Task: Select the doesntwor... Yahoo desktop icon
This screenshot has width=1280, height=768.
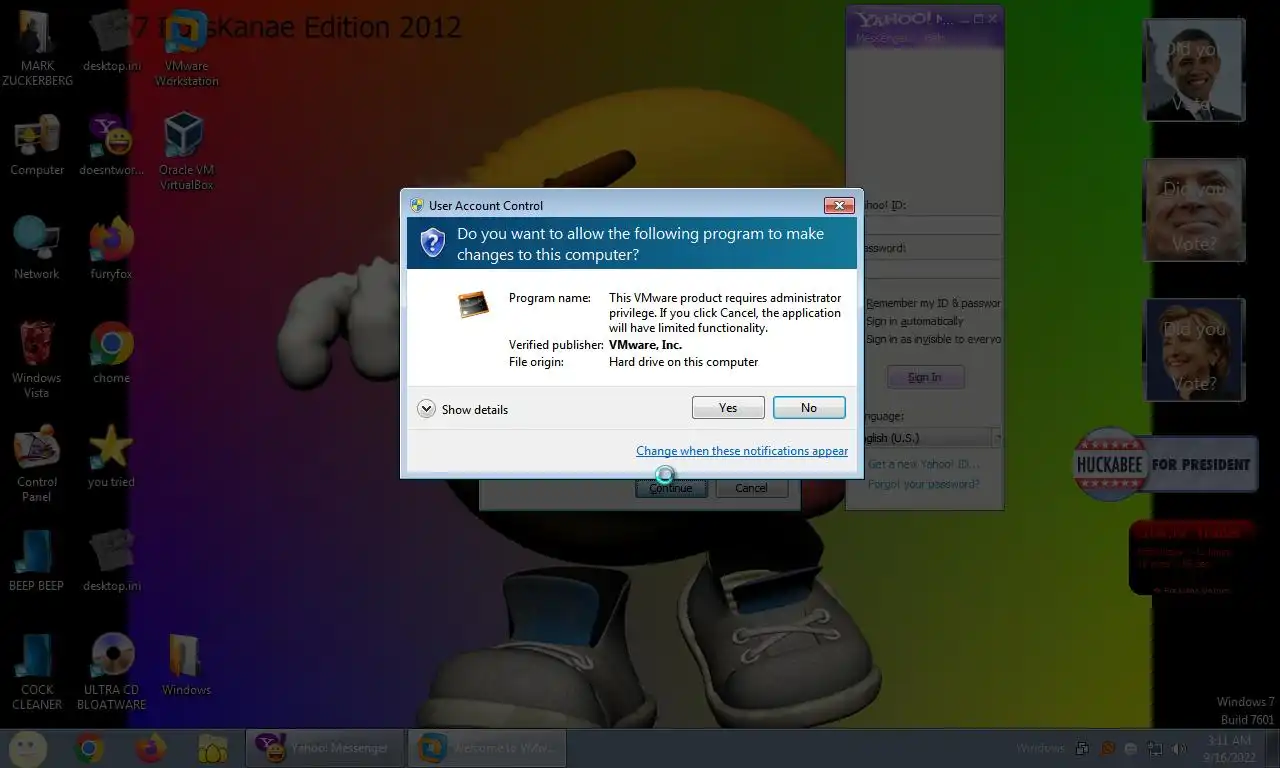Action: [111, 145]
